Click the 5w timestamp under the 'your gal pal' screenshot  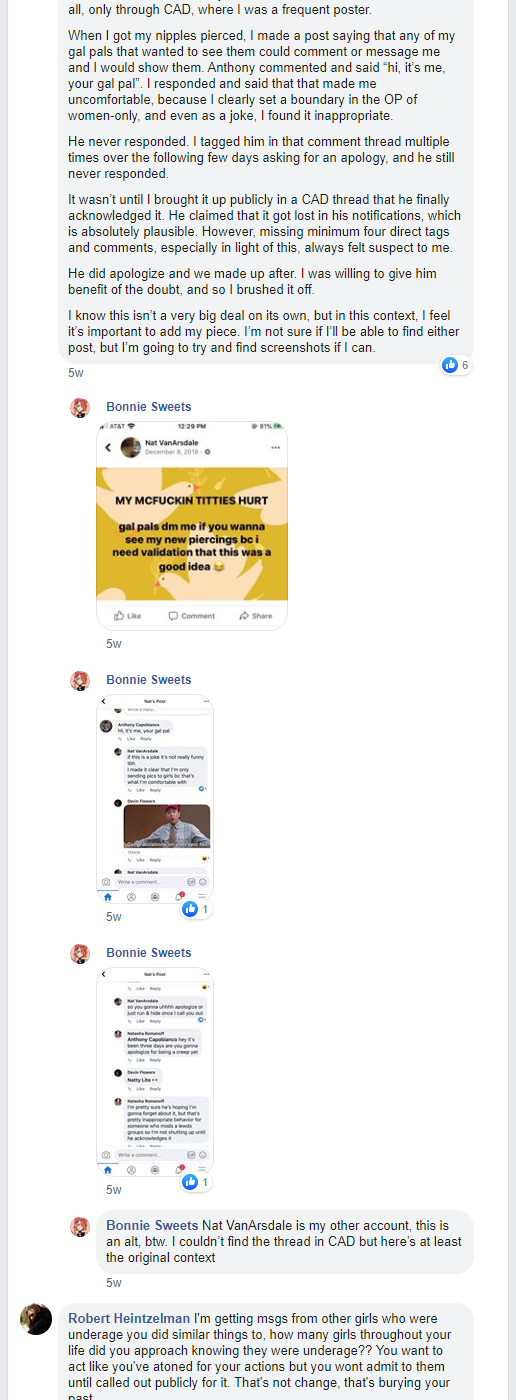(114, 917)
